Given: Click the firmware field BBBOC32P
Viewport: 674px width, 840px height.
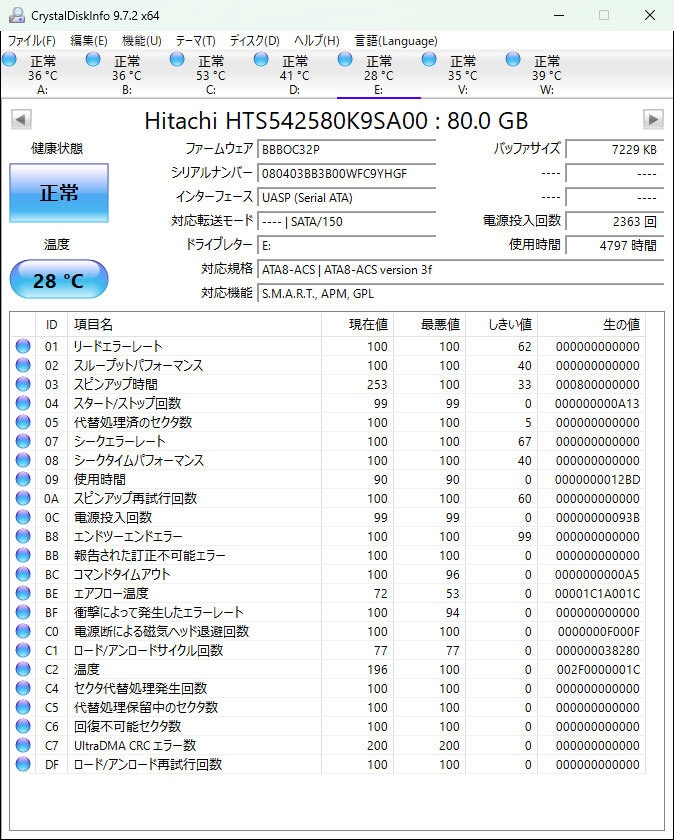Looking at the screenshot, I should click(346, 149).
